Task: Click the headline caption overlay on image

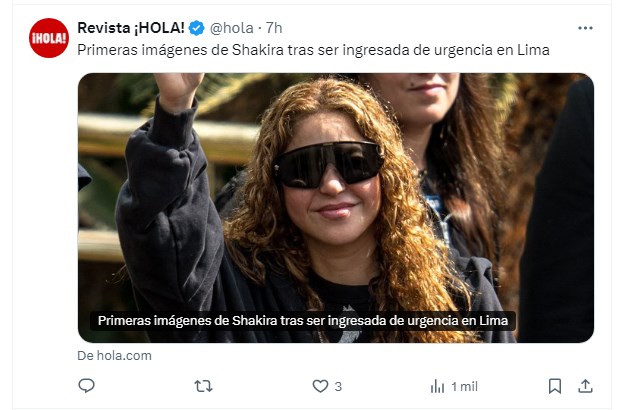Action: click(303, 321)
